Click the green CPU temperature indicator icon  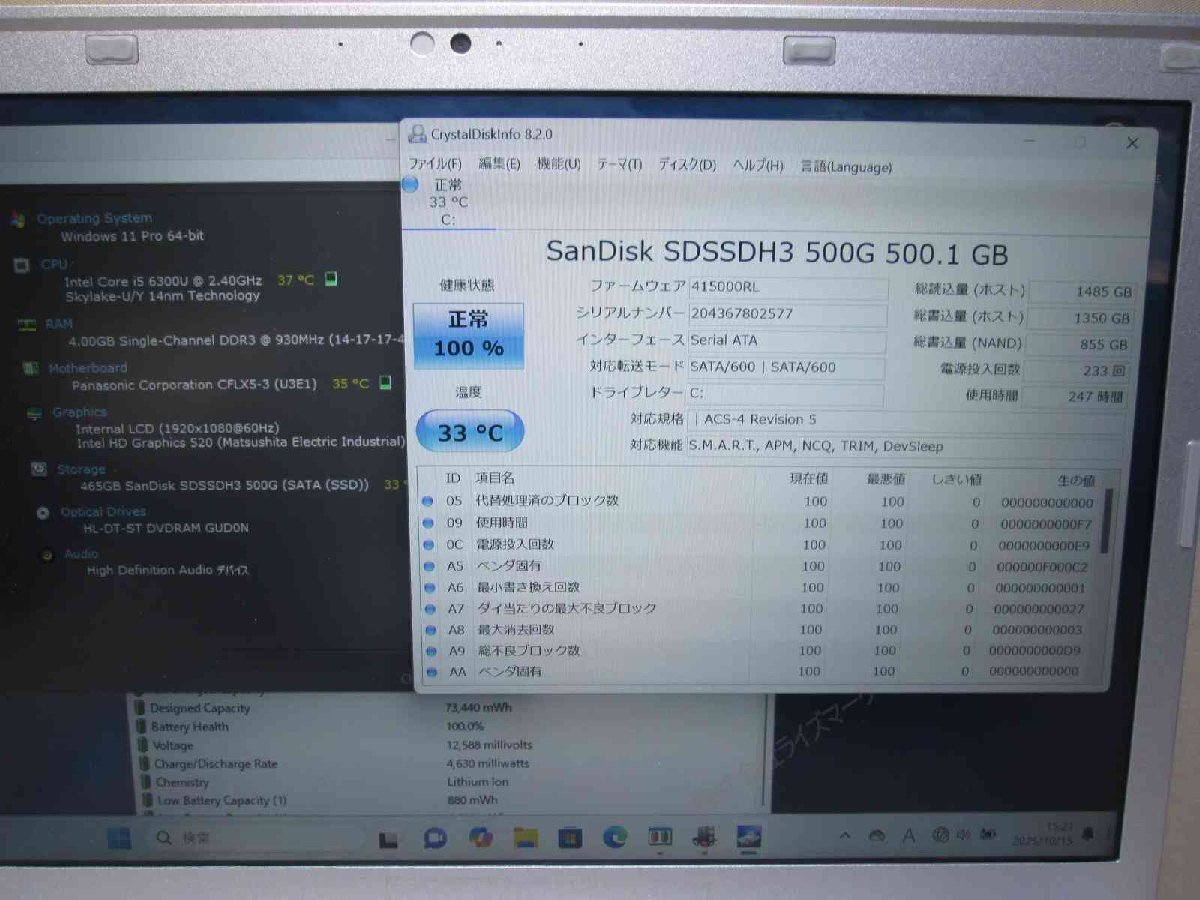(x=330, y=279)
